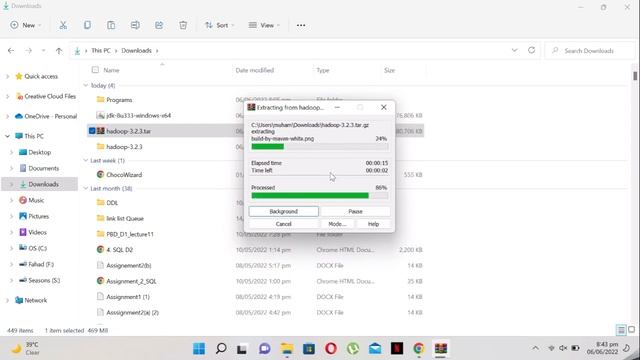
Task: Click the Cancel button in extraction dialog
Action: [284, 224]
